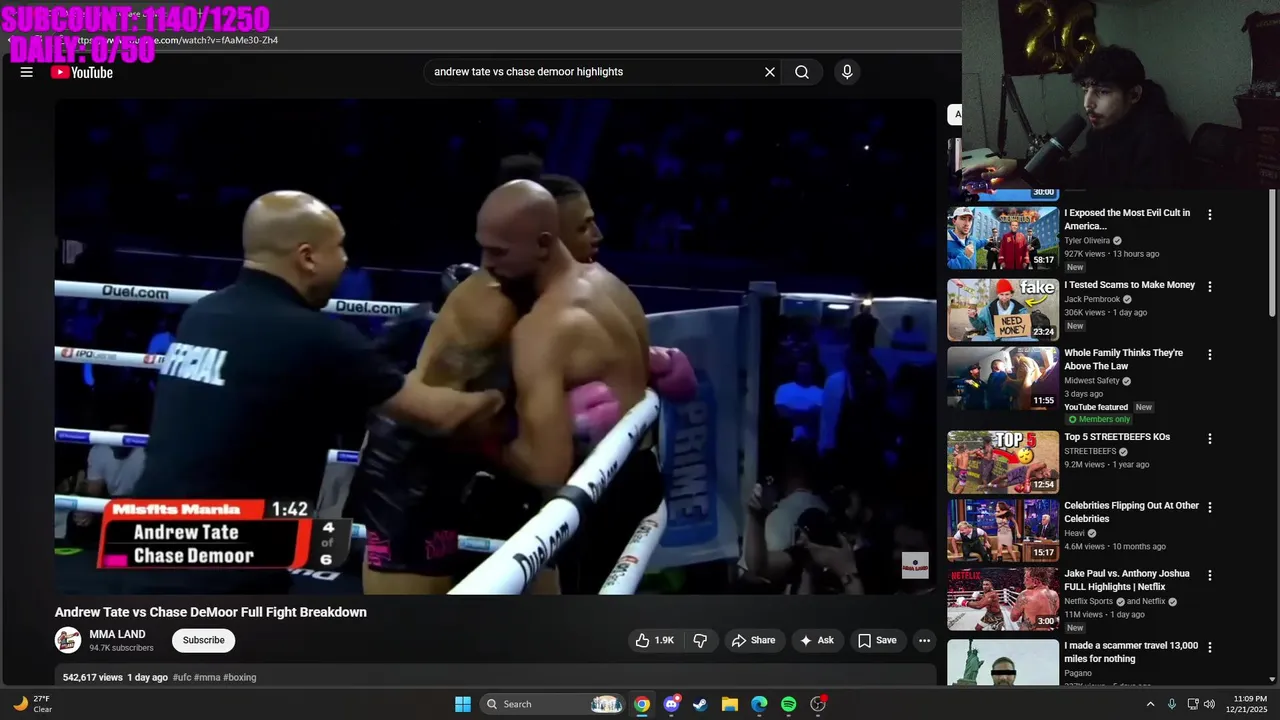Open Jack Pembrook channel name
1280x720 pixels.
coord(1090,299)
